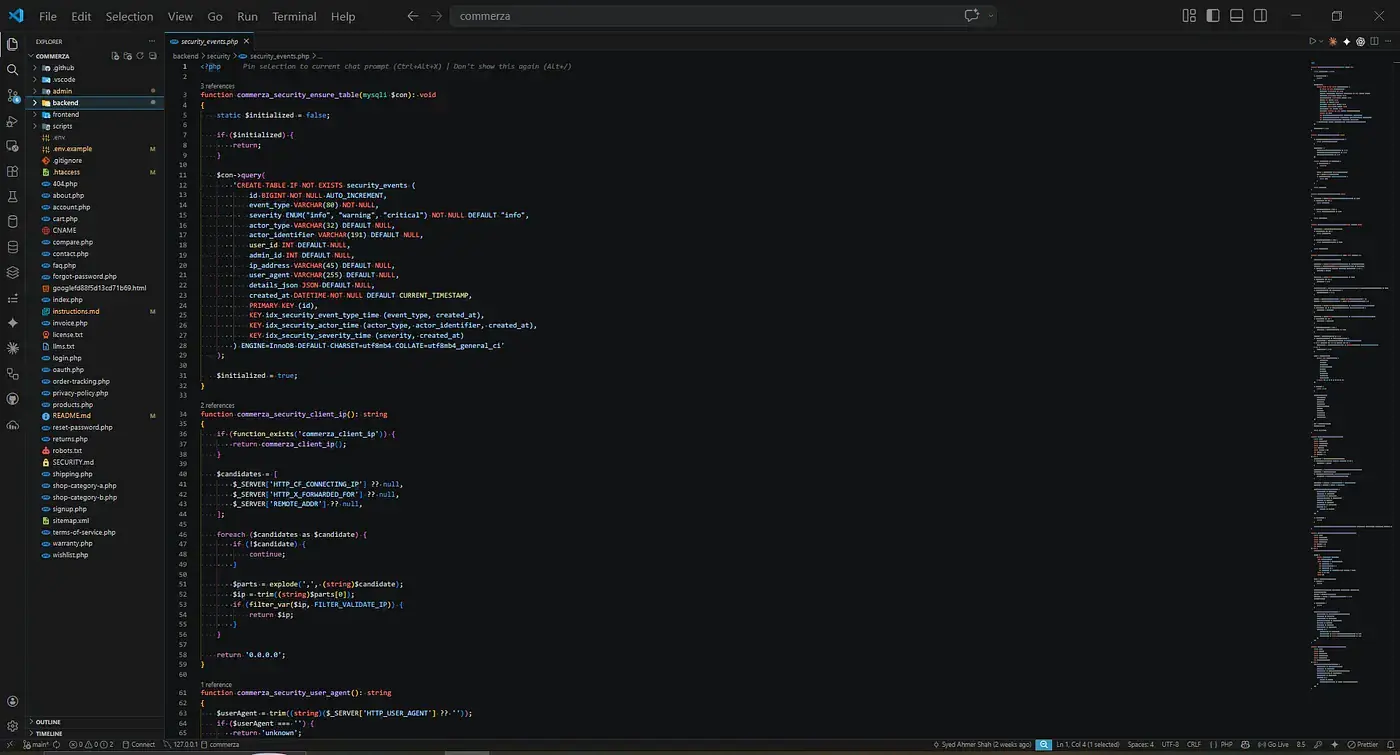Open login.php in the Explorer
The height and width of the screenshot is (755, 1400).
click(x=67, y=358)
